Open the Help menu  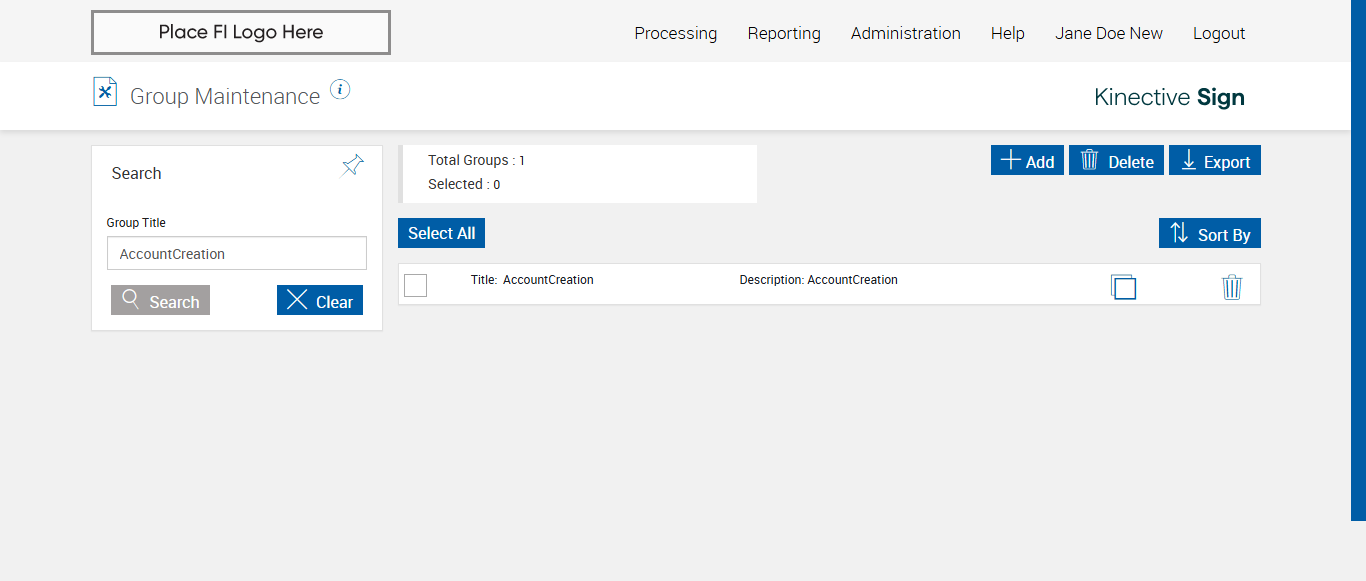coord(1008,33)
